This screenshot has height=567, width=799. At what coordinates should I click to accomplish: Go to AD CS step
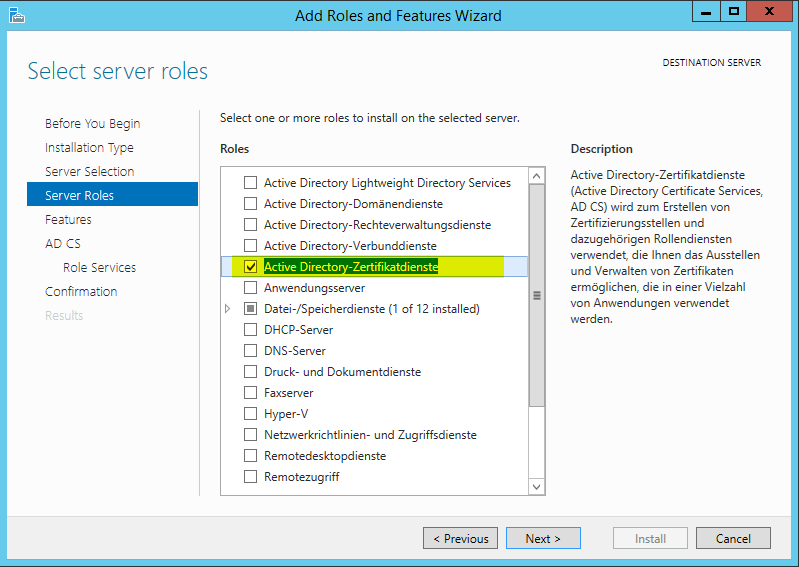click(63, 244)
